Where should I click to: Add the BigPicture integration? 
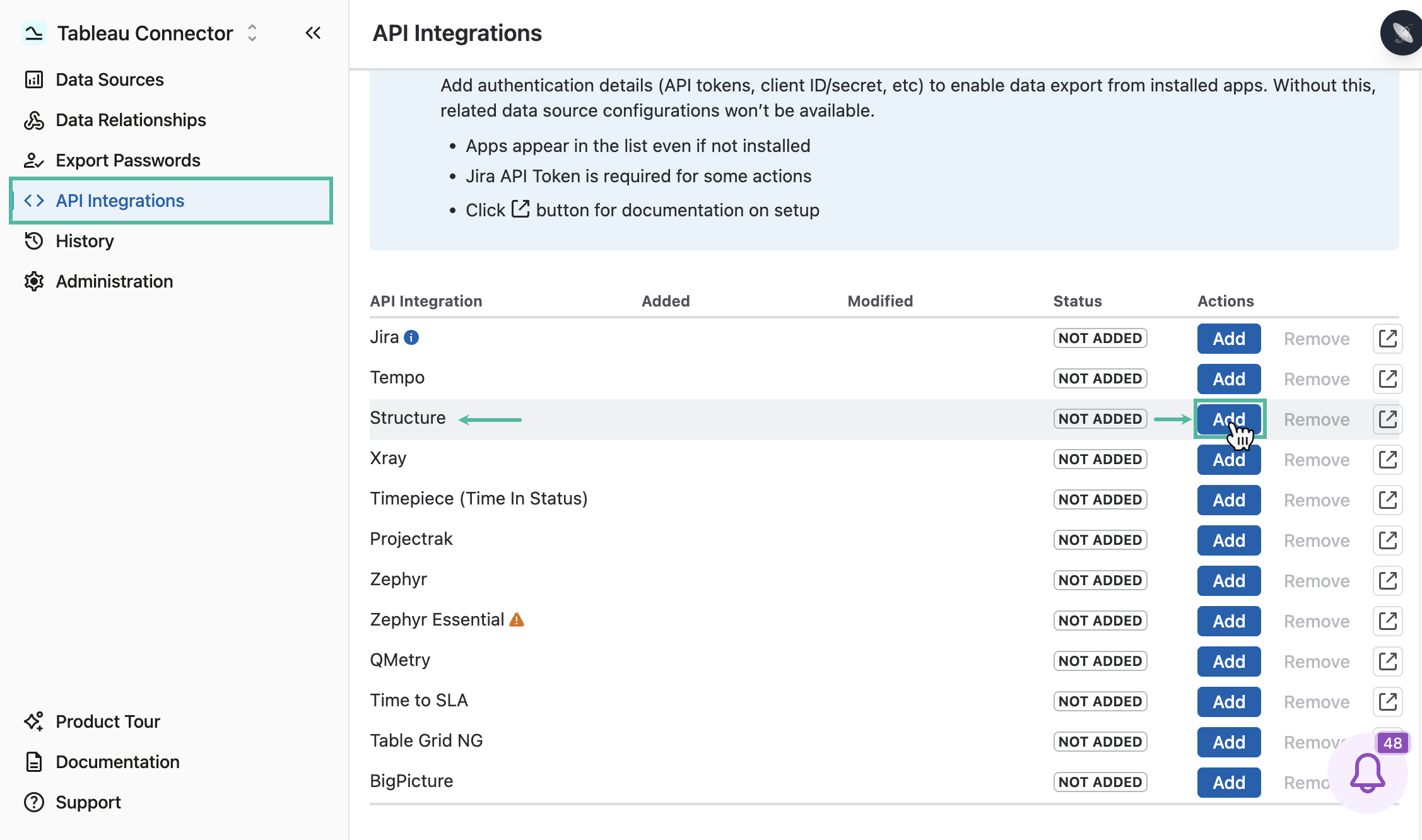[1229, 783]
